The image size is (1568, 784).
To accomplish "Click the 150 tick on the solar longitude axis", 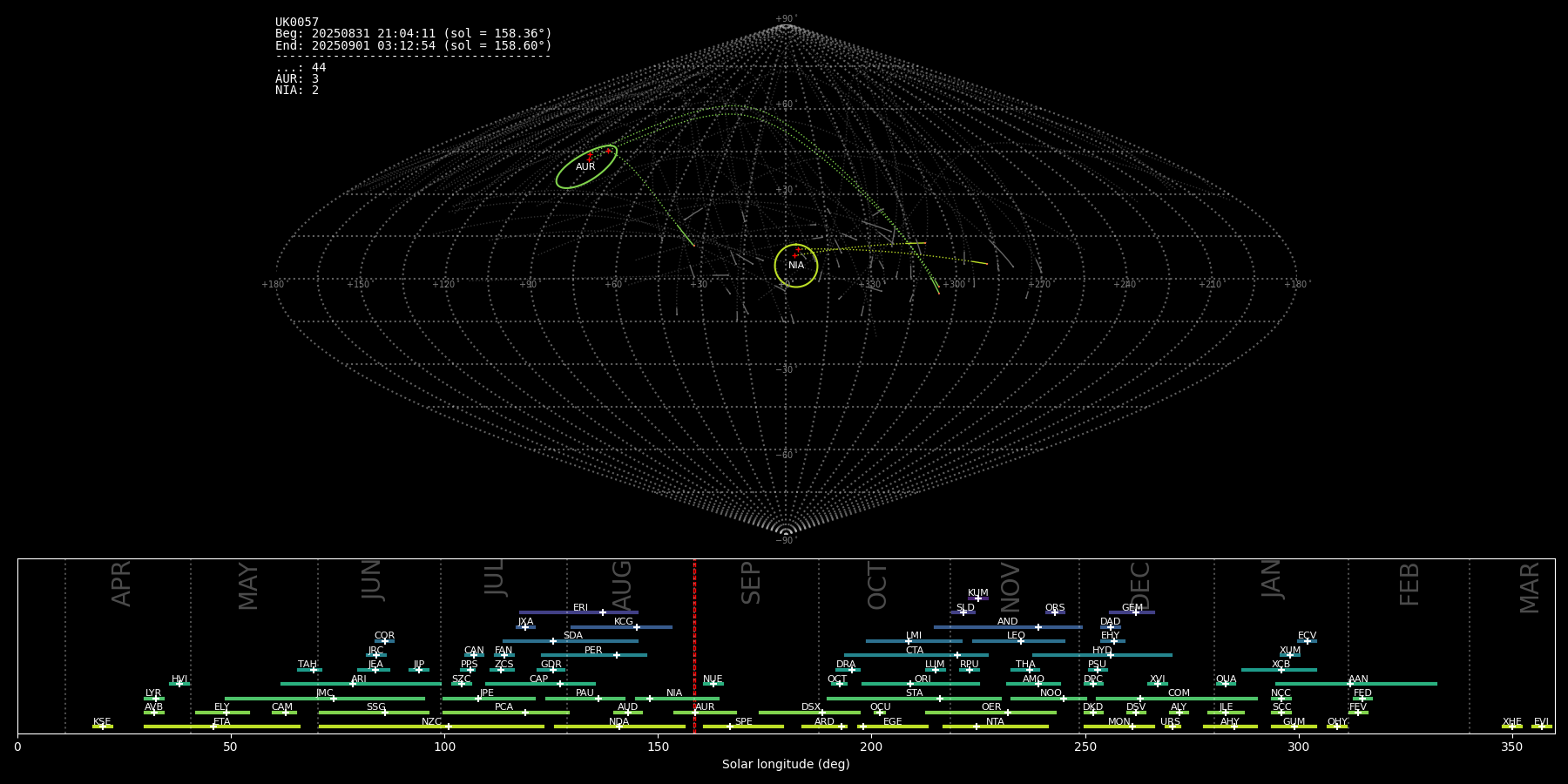I will [658, 747].
